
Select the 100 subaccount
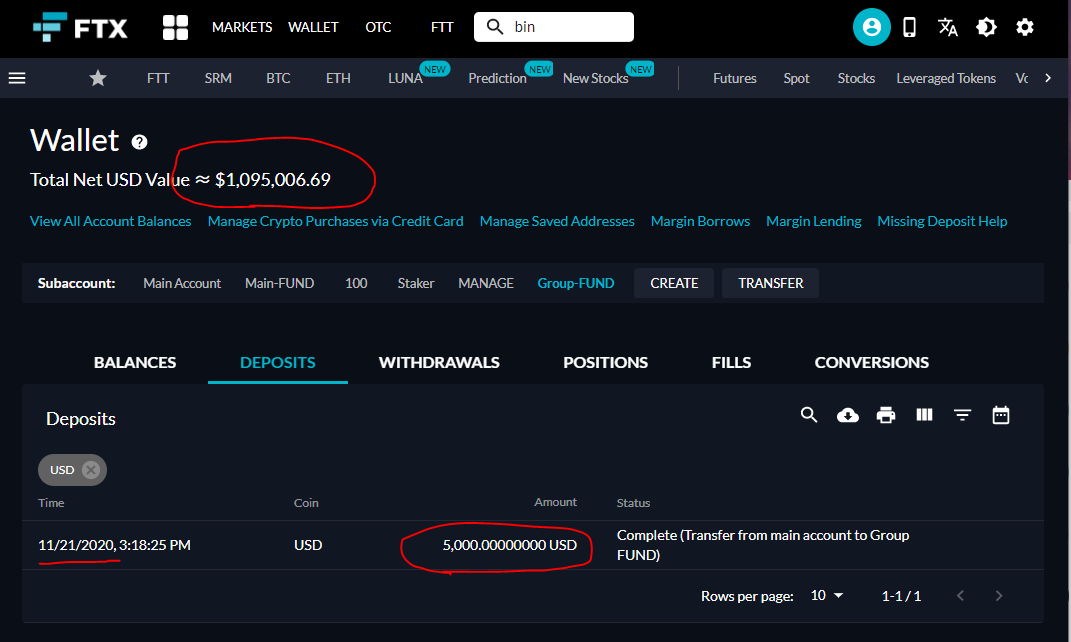click(x=356, y=283)
